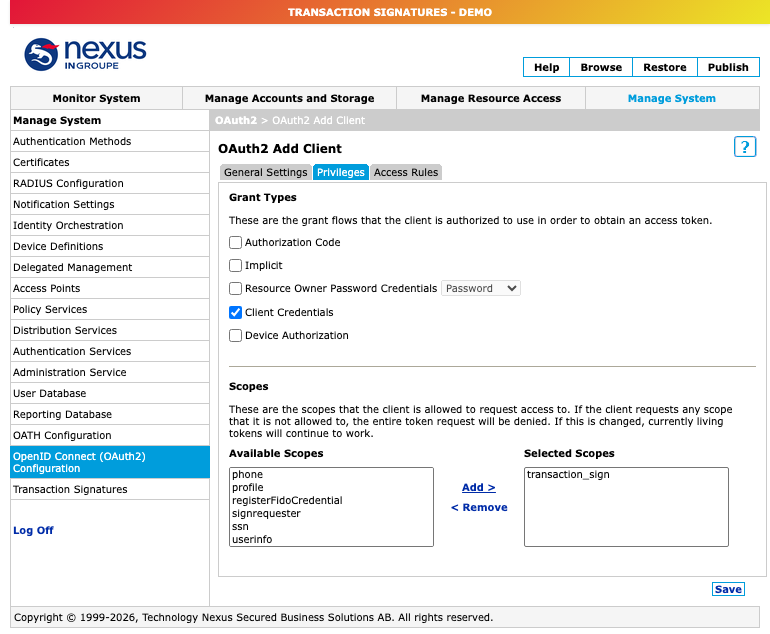Click the Nexus InGroupe logo

coord(85,54)
